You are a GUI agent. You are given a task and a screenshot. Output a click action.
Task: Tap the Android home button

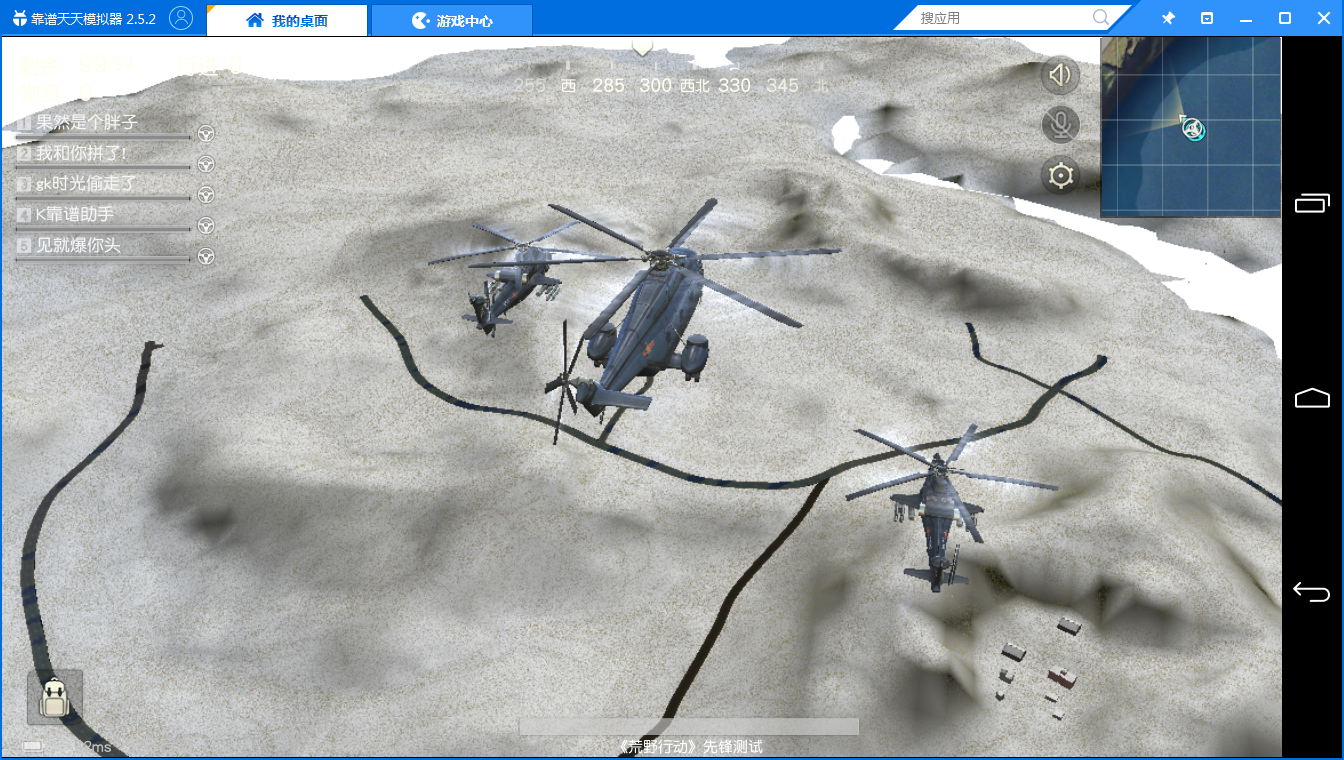[1312, 398]
